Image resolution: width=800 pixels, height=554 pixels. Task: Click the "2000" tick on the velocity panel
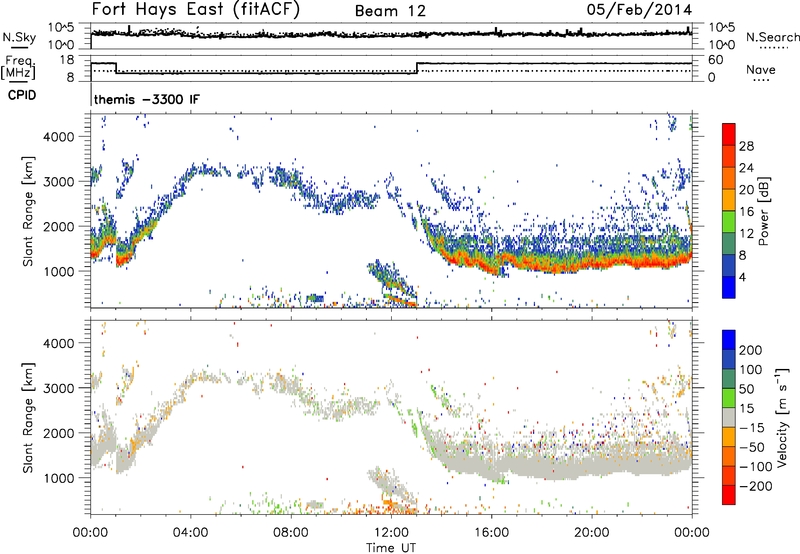point(58,433)
